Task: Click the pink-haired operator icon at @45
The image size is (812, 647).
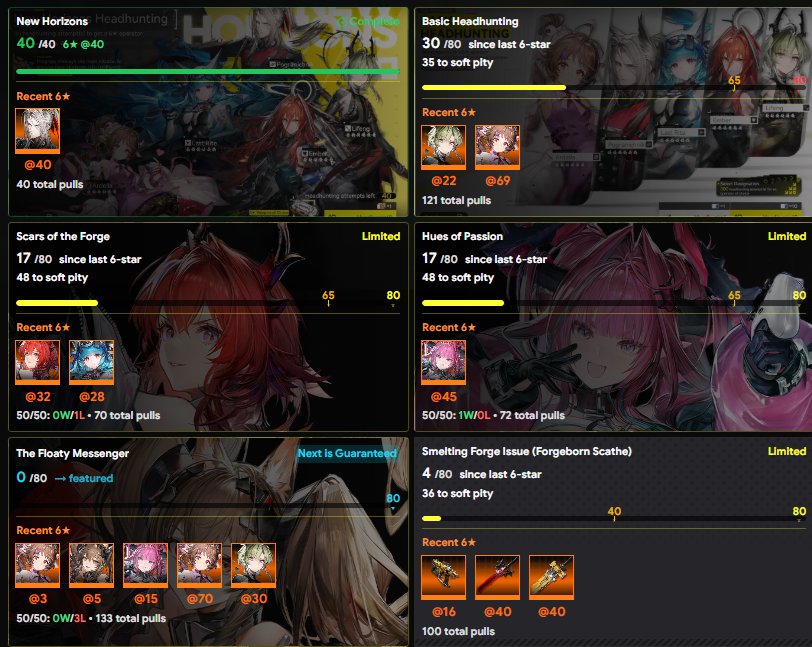Action: click(x=443, y=363)
